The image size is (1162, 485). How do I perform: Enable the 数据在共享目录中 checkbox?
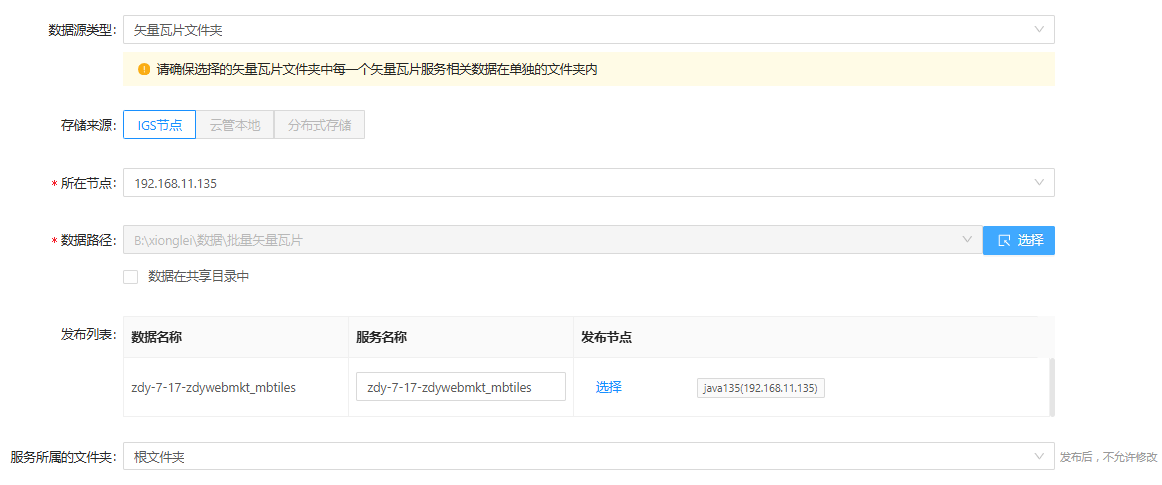coord(131,277)
